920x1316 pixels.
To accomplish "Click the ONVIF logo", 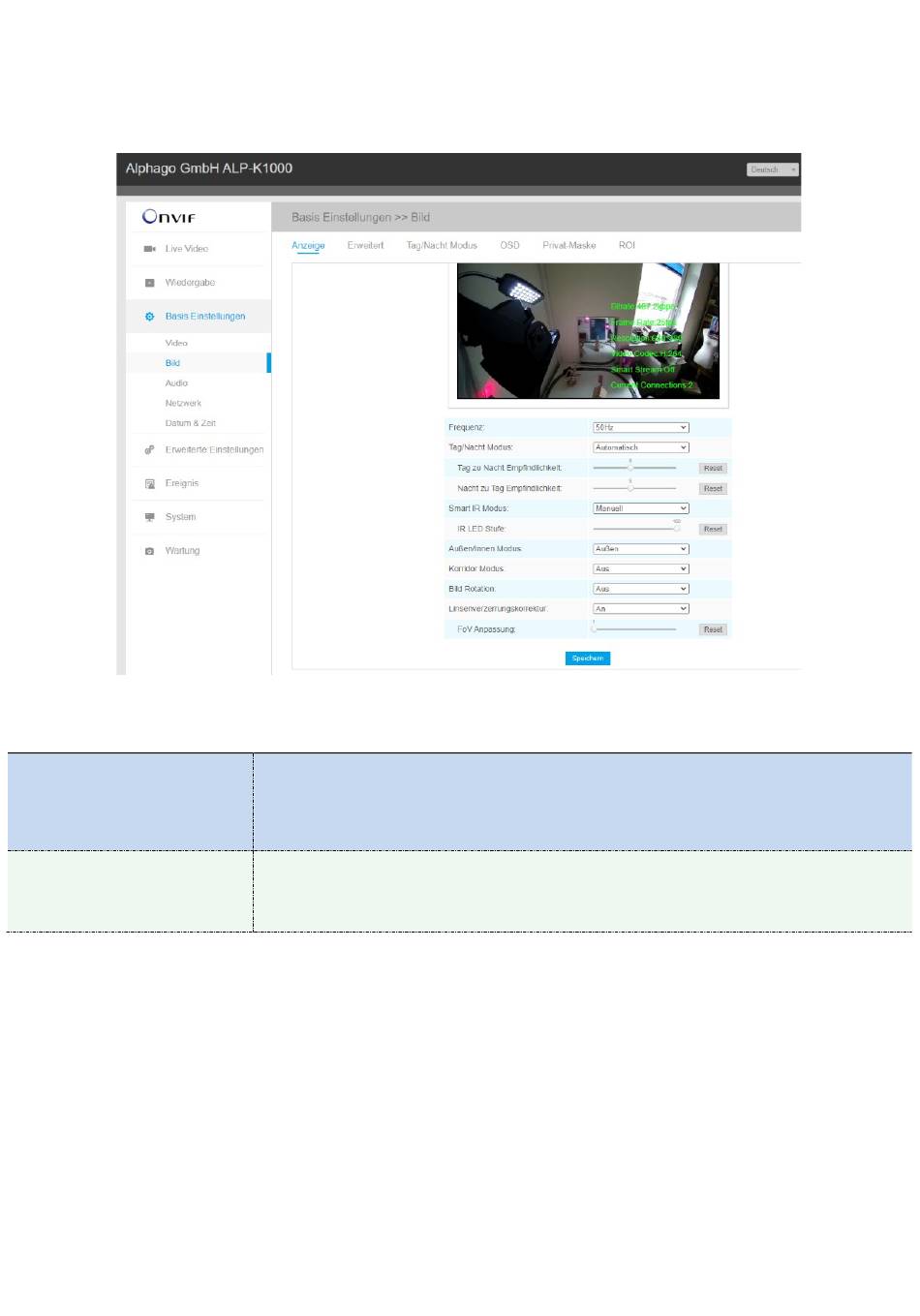I will click(x=169, y=217).
